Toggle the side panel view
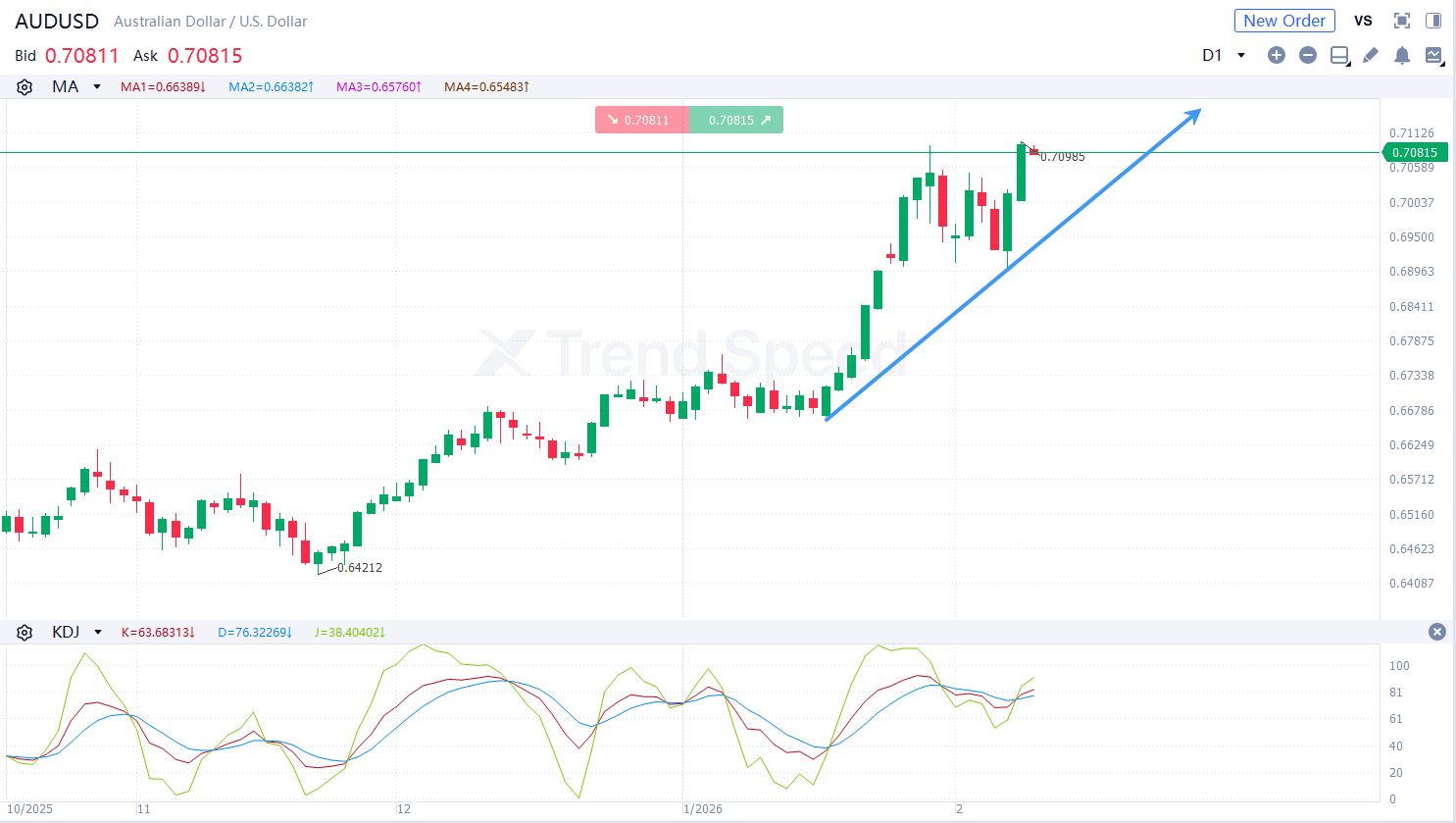Screen dimensions: 1456x823 pos(1433,21)
